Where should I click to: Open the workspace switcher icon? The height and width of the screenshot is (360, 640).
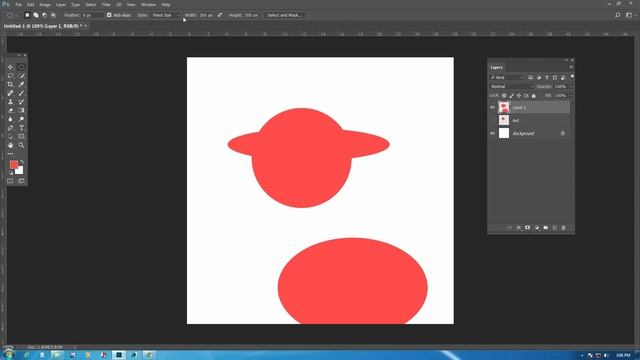pos(629,15)
